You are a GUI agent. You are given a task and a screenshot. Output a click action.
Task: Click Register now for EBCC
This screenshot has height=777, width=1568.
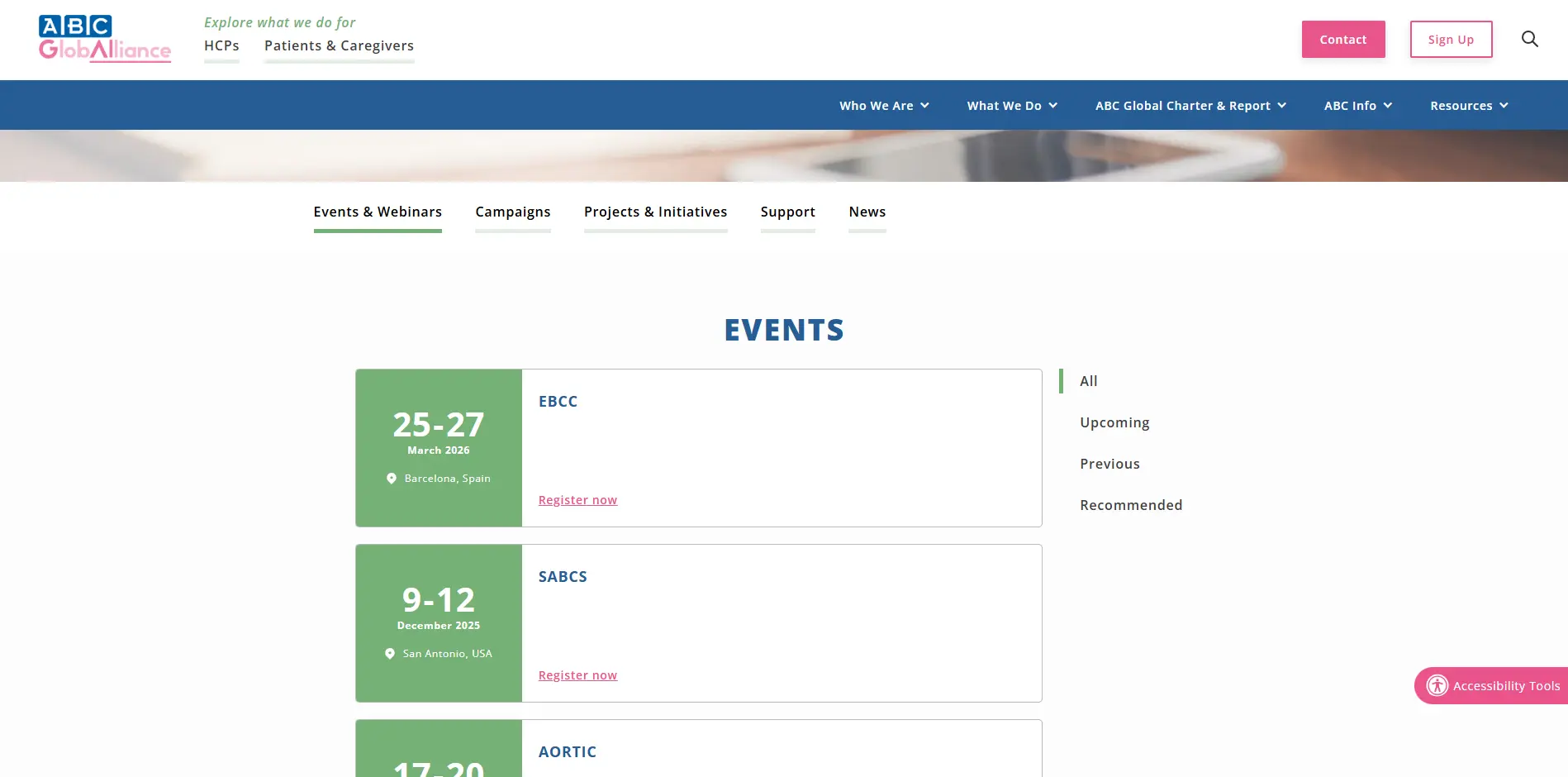click(x=577, y=500)
